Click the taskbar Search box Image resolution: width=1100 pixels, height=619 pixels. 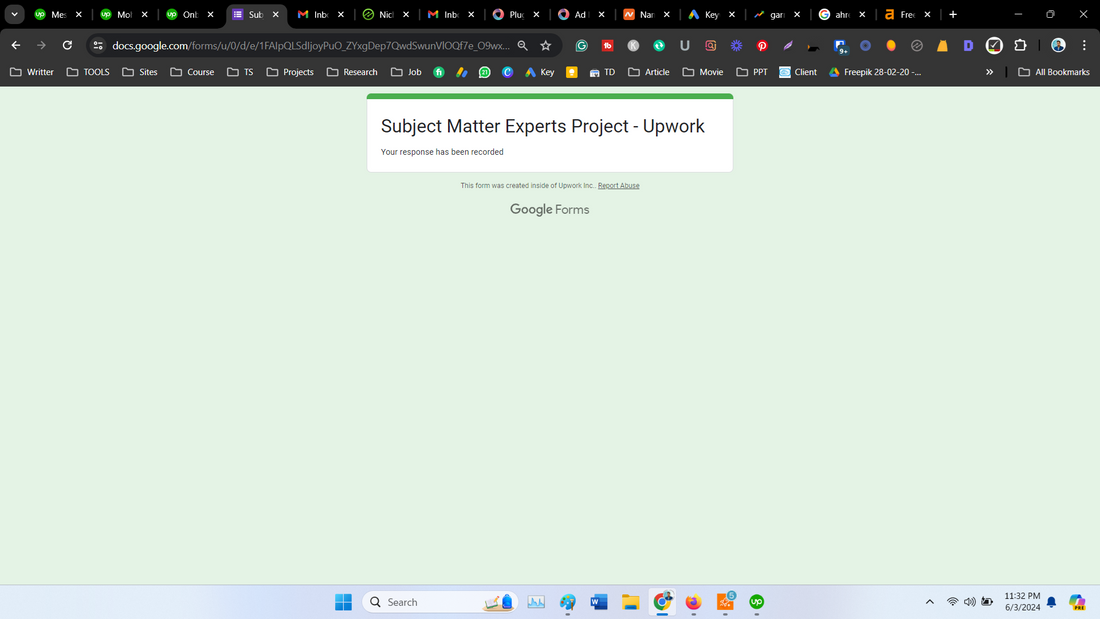439,602
